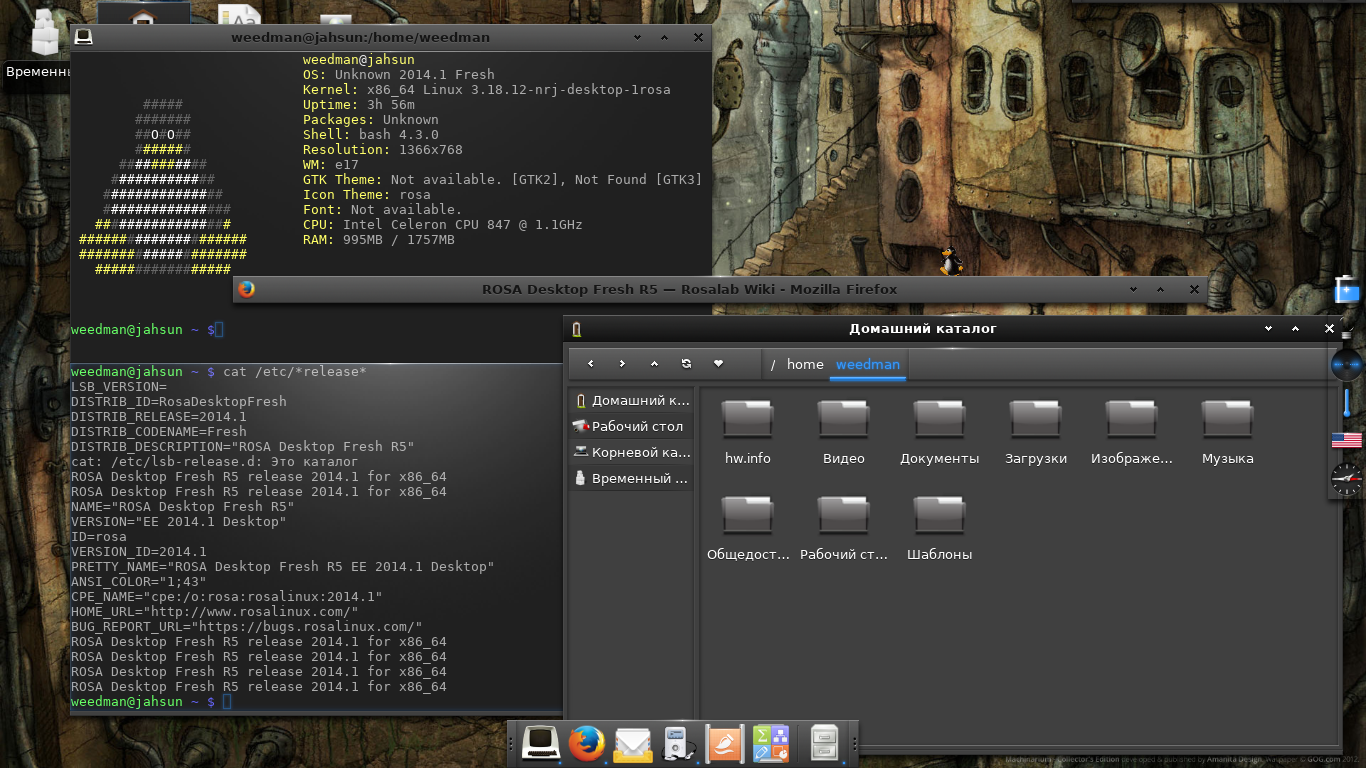This screenshot has width=1366, height=768.
Task: Go back in file manager navigation
Action: [591, 364]
